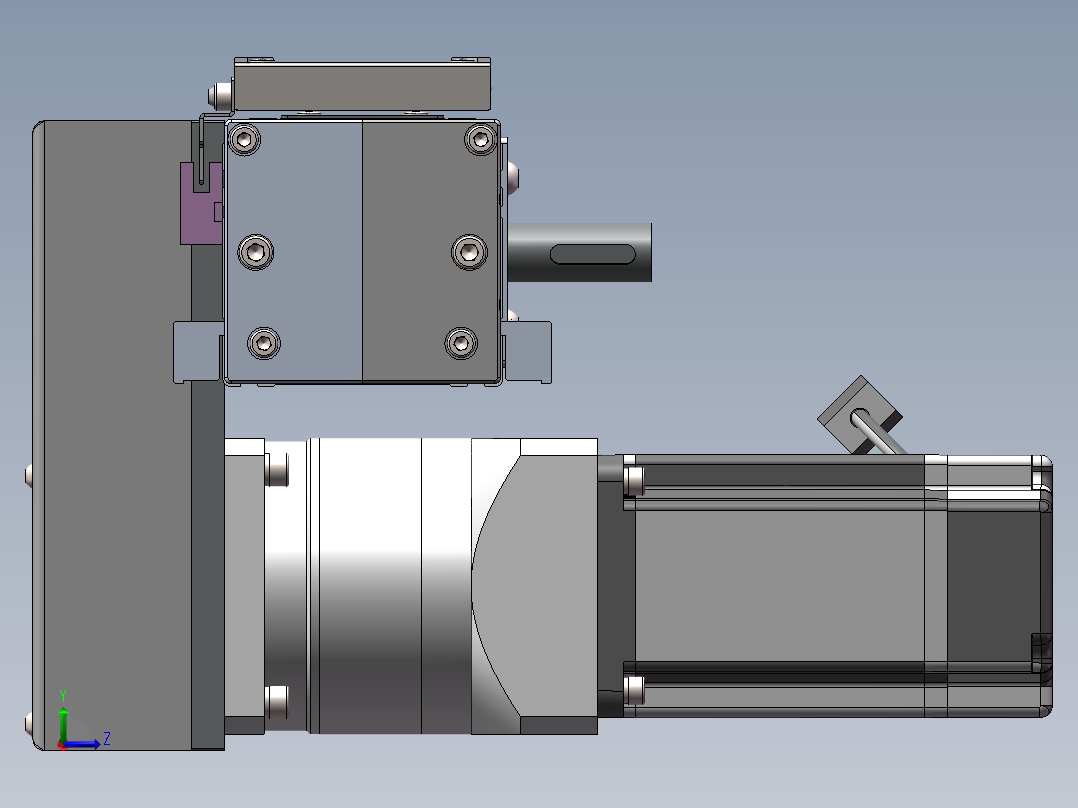
Task: Pick the upper-left socket screw on gear block
Action: click(x=243, y=140)
